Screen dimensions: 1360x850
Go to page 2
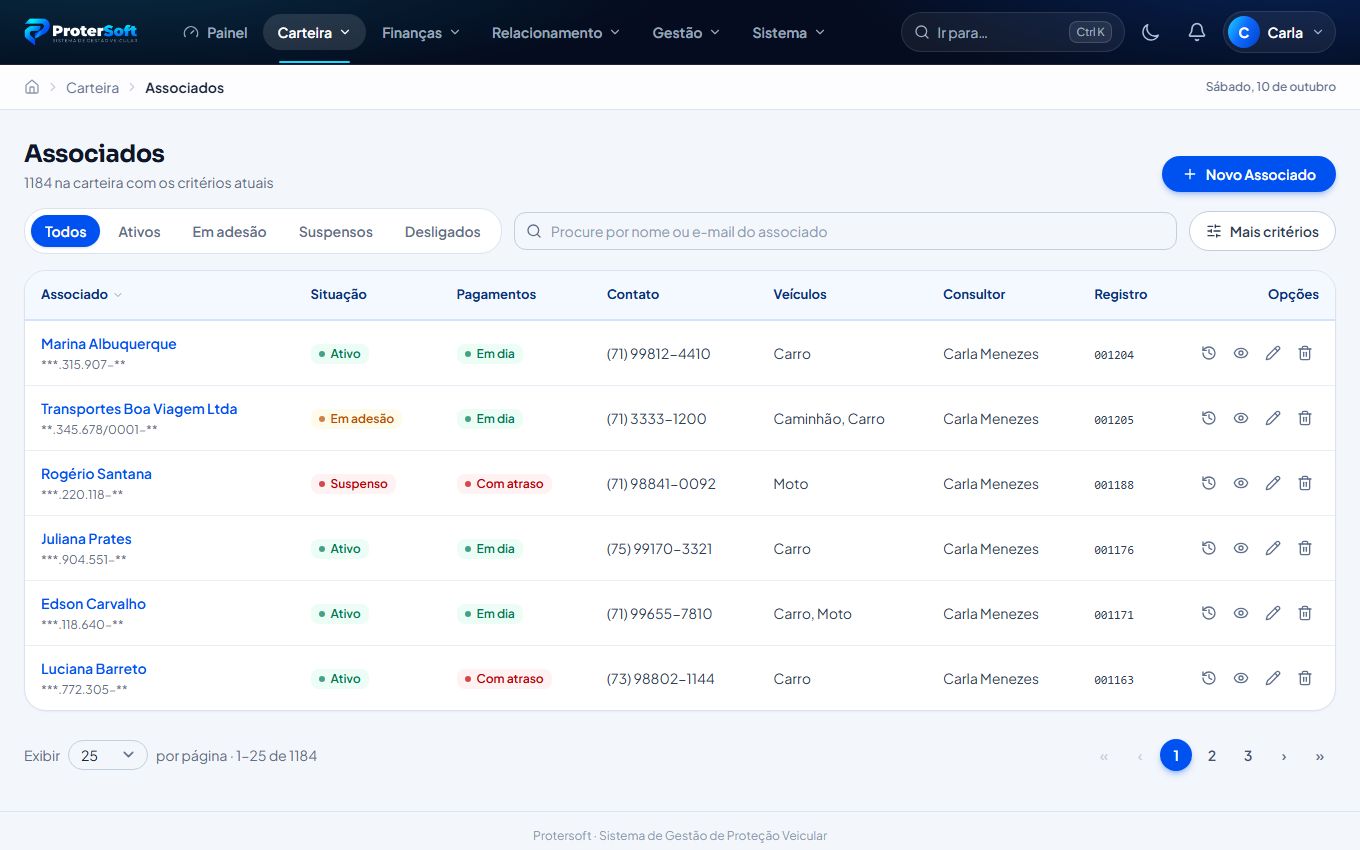tap(1212, 756)
